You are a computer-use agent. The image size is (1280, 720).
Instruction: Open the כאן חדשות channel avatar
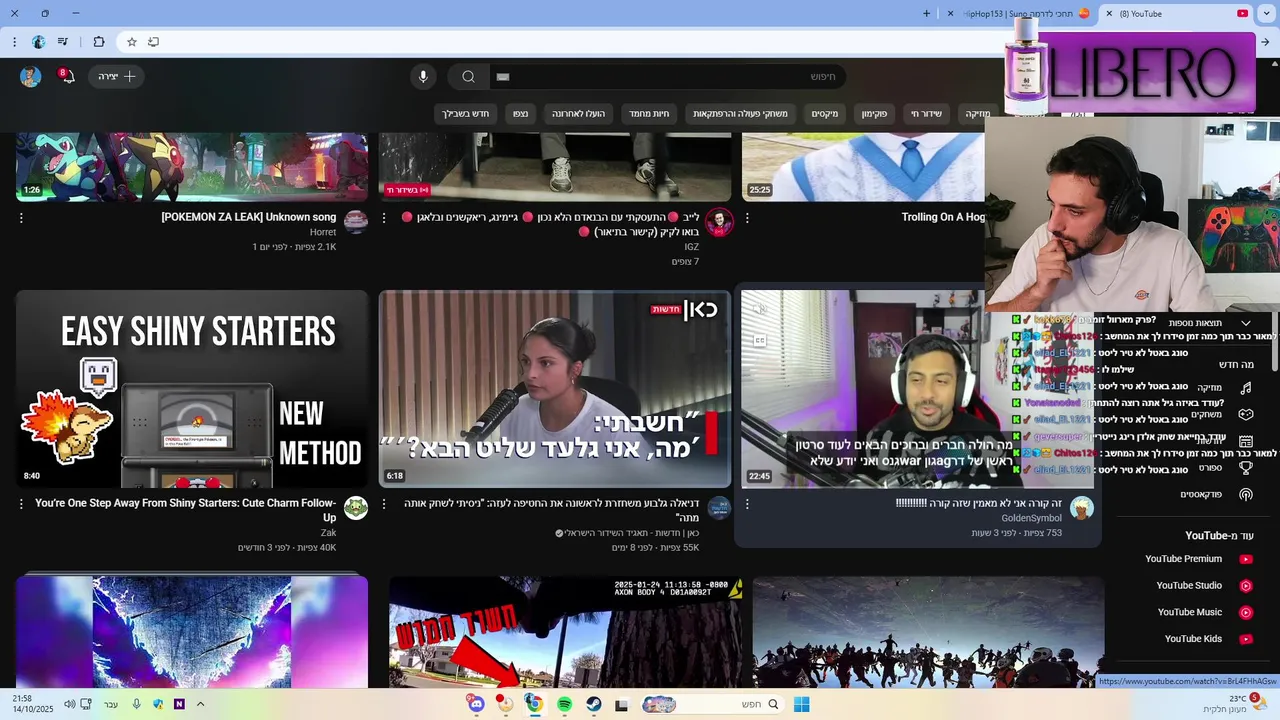719,508
